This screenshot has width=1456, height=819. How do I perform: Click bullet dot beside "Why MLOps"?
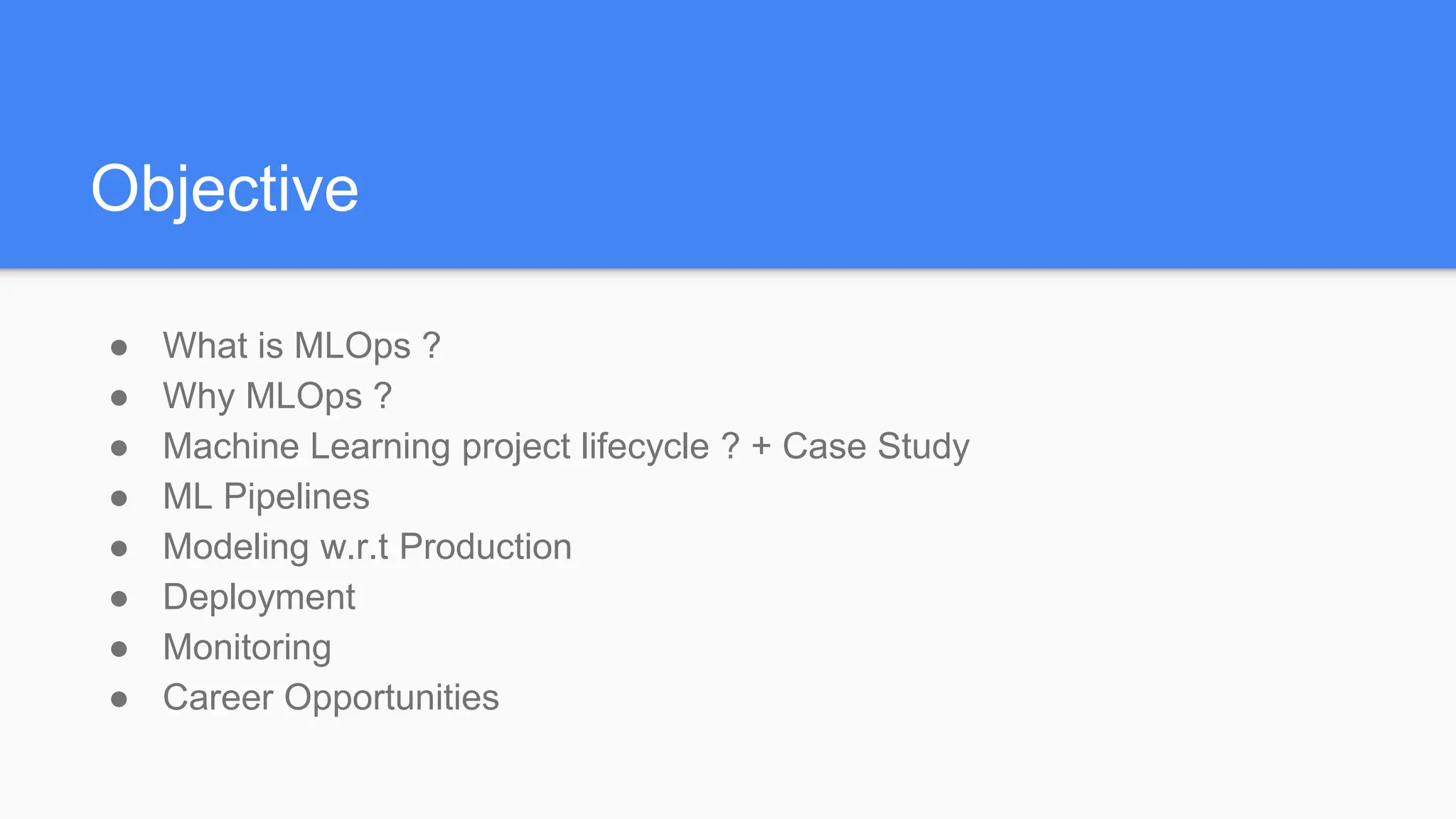point(119,398)
